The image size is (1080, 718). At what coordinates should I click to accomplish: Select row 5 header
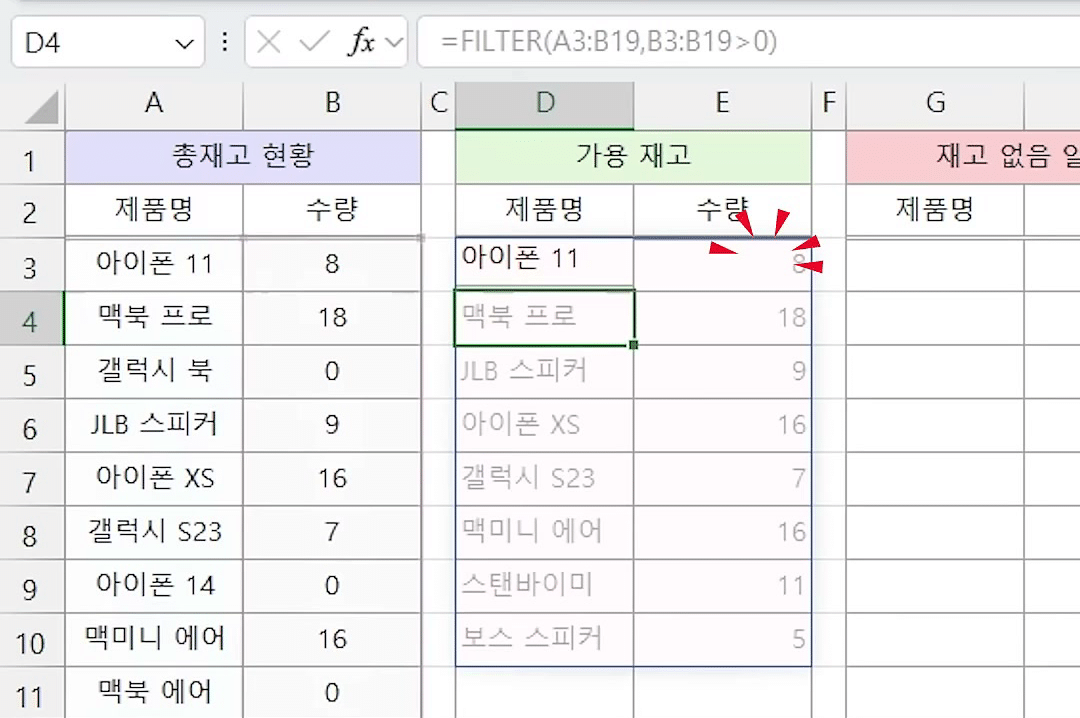click(x=32, y=372)
